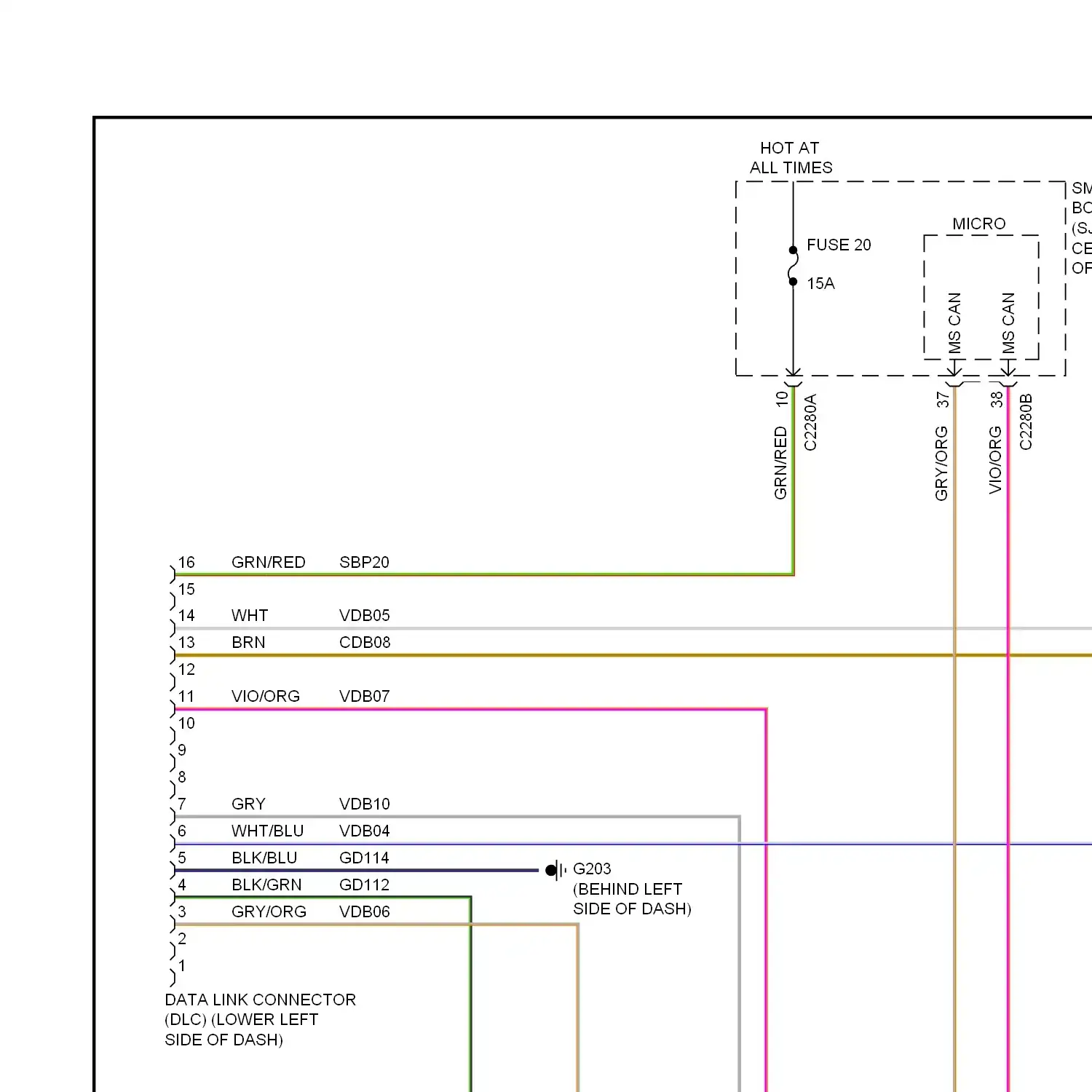Click the VDB06 circuit label
This screenshot has height=1092, width=1092.
(364, 911)
